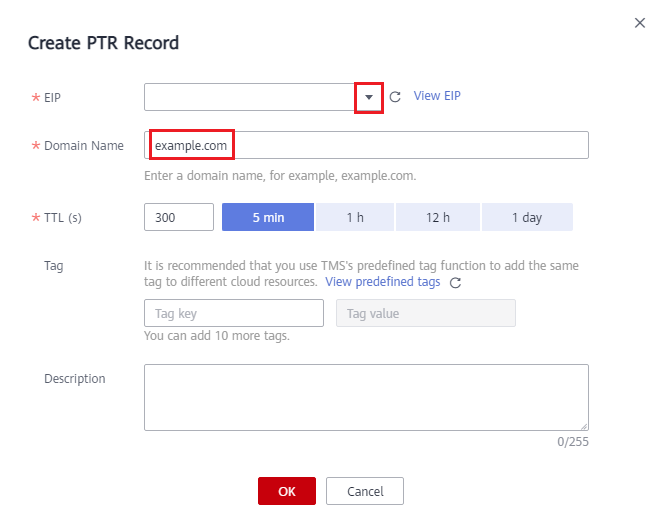This screenshot has width=661, height=531.
Task: Confirm with the red OK button
Action: click(x=287, y=491)
